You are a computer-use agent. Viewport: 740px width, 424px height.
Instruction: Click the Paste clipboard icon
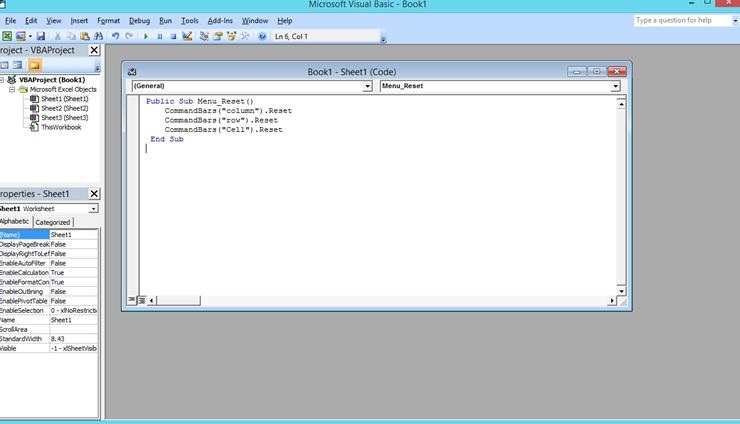(84, 36)
